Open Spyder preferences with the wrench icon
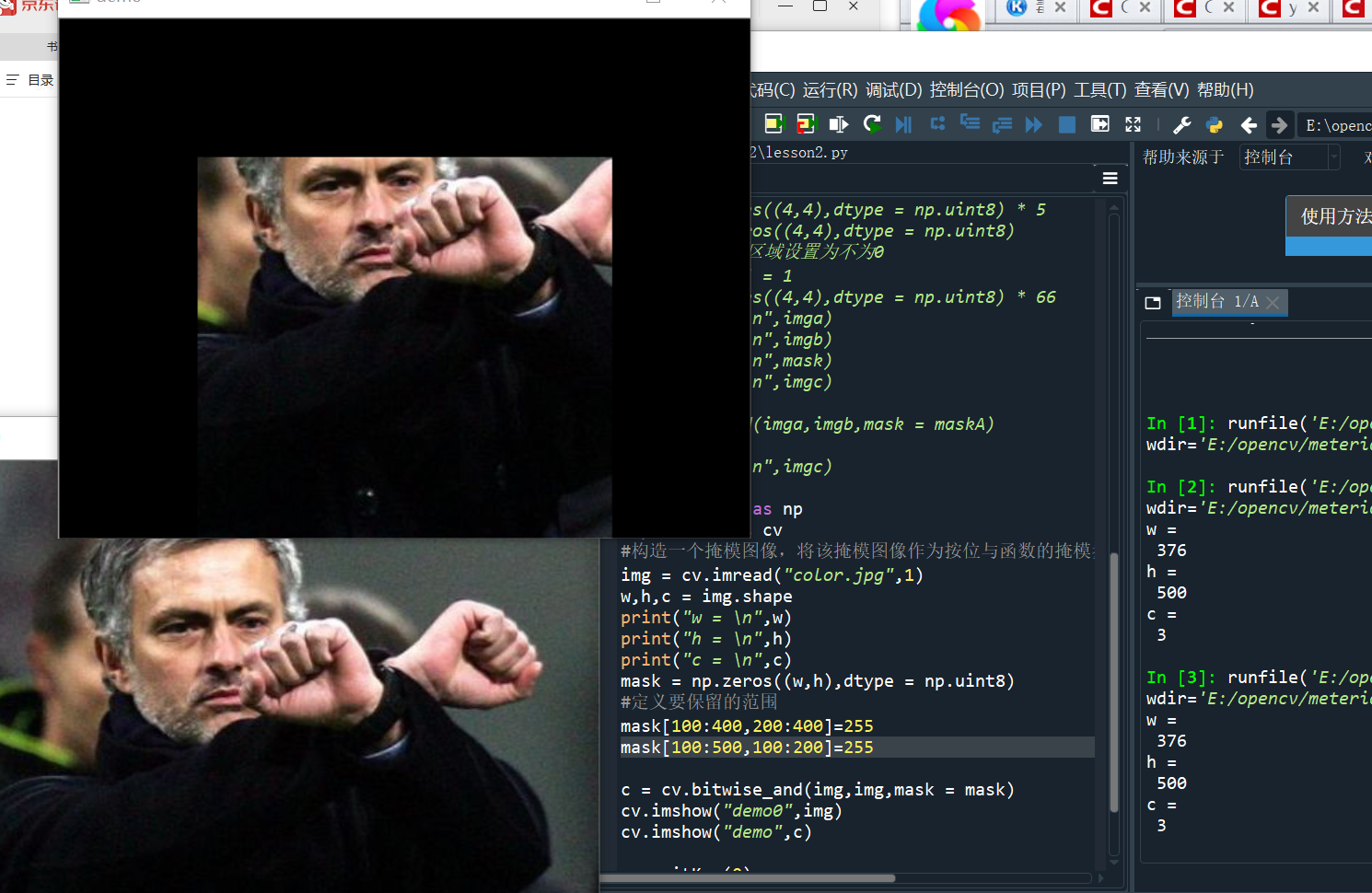Image resolution: width=1372 pixels, height=893 pixels. 1181,124
